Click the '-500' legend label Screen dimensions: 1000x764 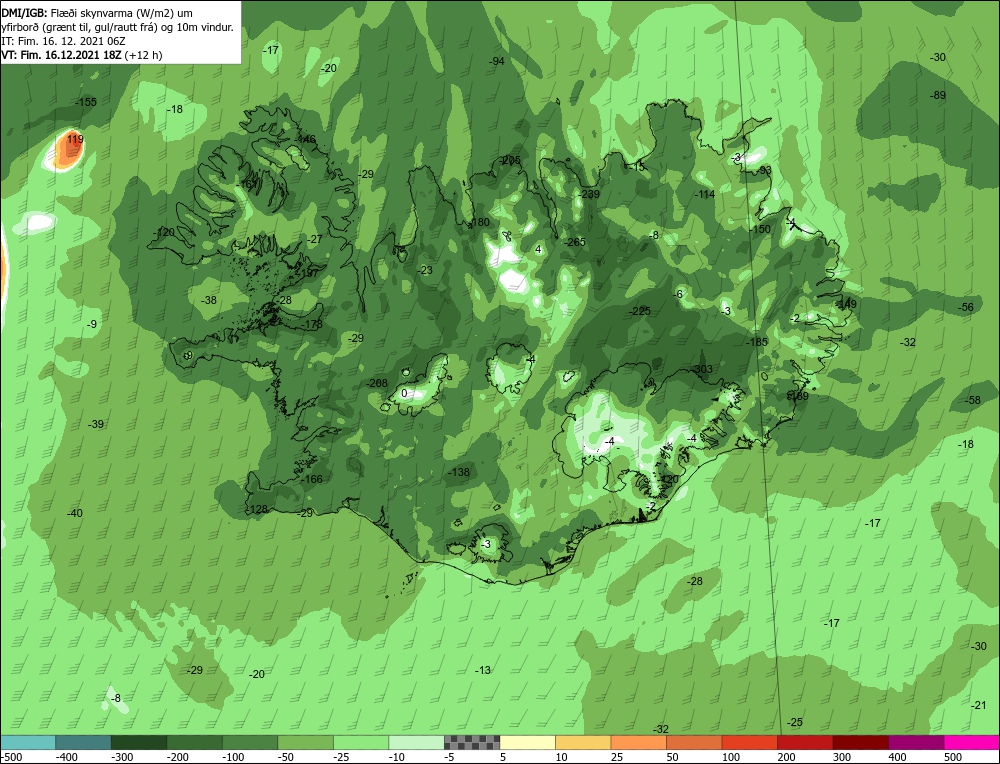click(x=11, y=757)
